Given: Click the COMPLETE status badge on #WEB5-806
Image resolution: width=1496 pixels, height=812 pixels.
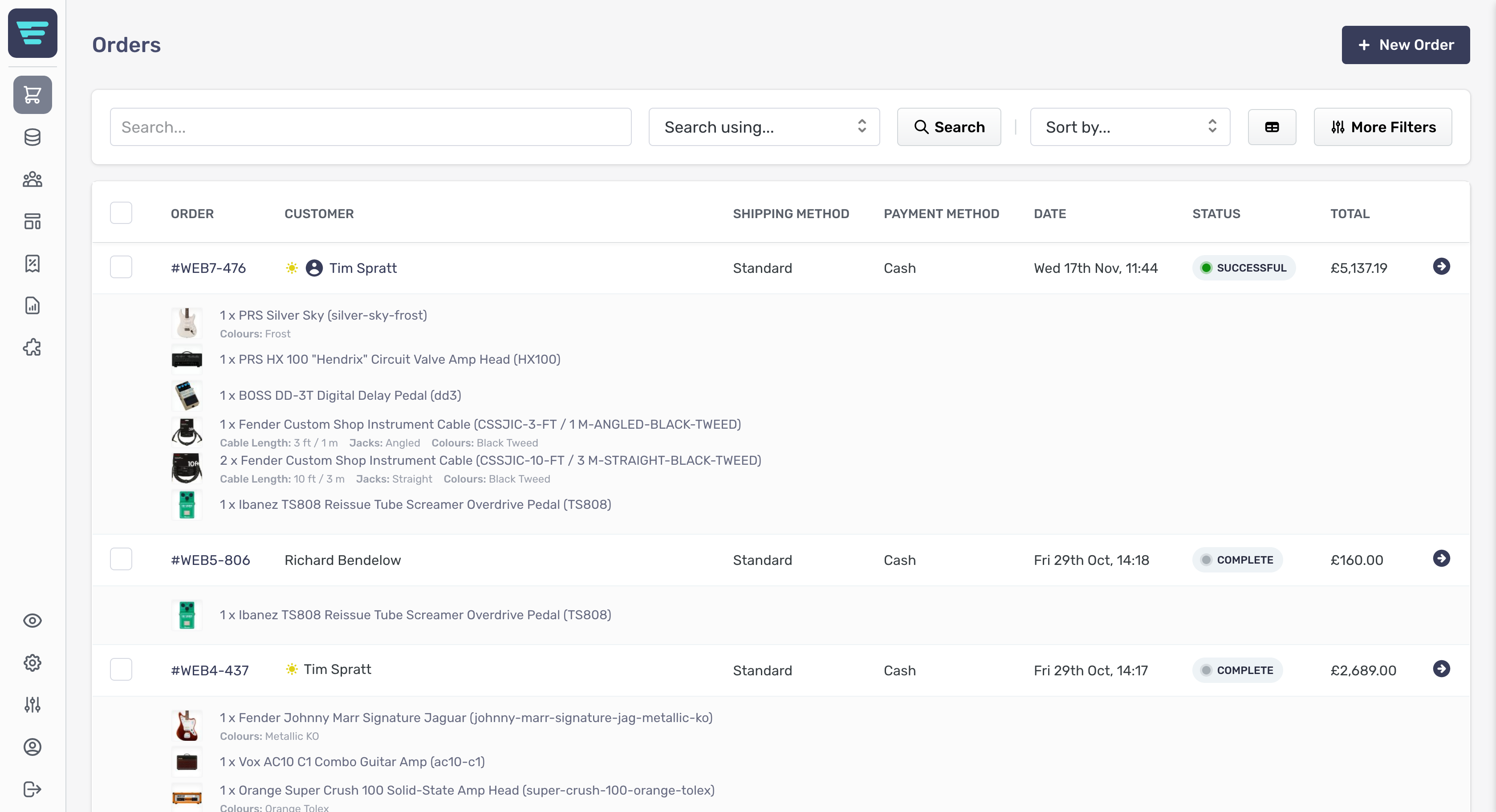Looking at the screenshot, I should pyautogui.click(x=1238, y=560).
